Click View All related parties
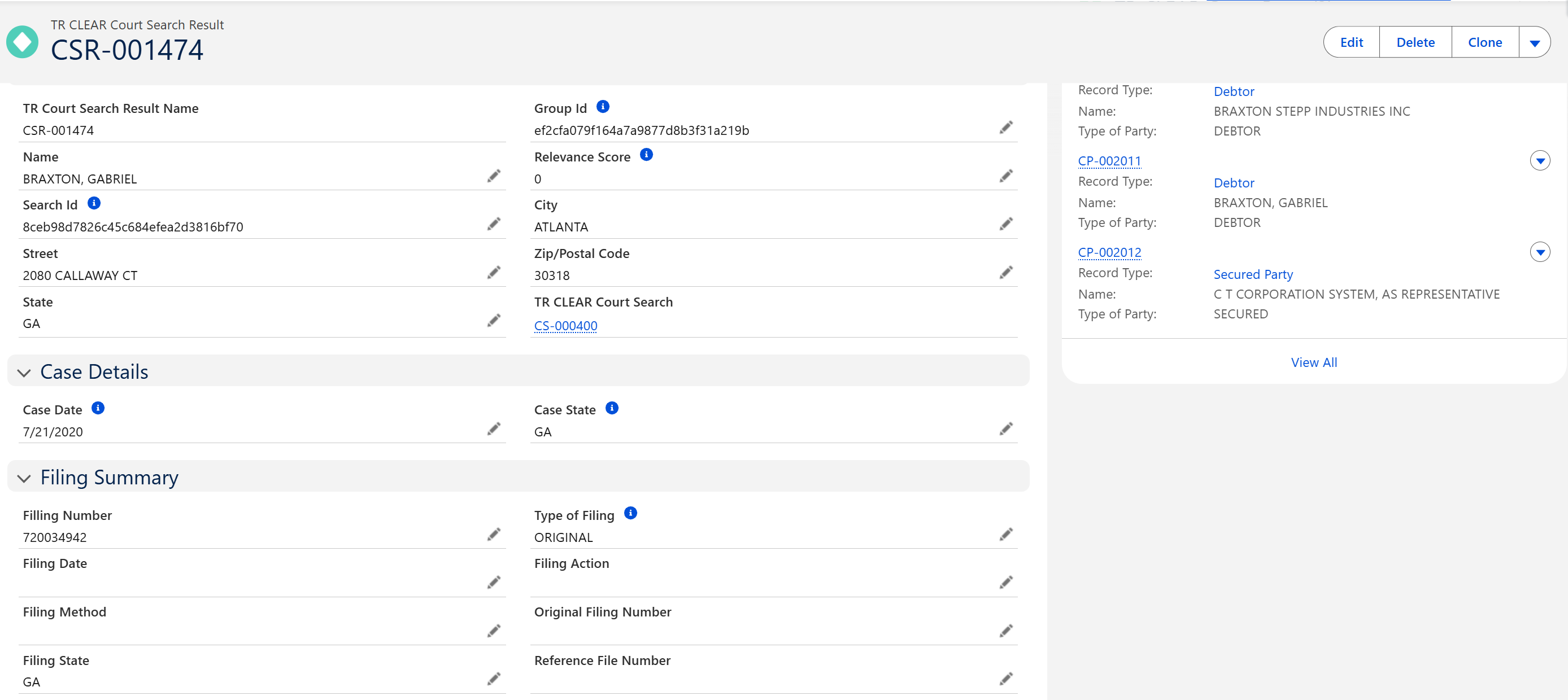Image resolution: width=1568 pixels, height=700 pixels. pos(1314,362)
